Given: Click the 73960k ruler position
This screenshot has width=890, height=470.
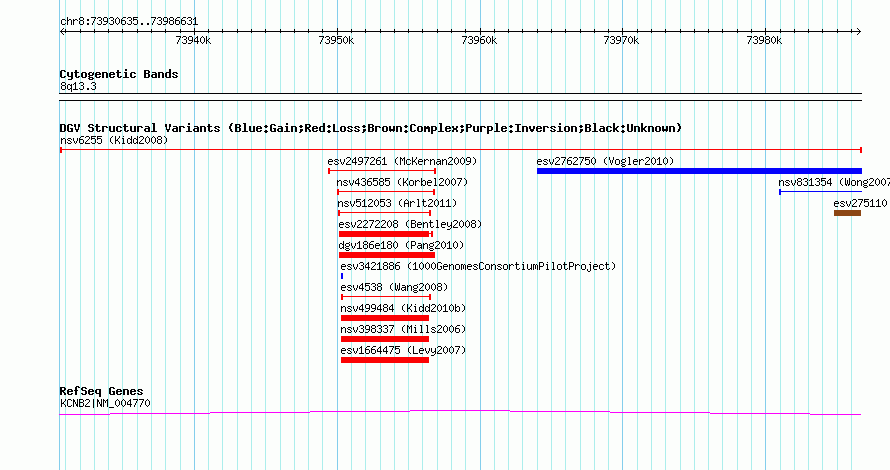Looking at the screenshot, I should pyautogui.click(x=480, y=40).
